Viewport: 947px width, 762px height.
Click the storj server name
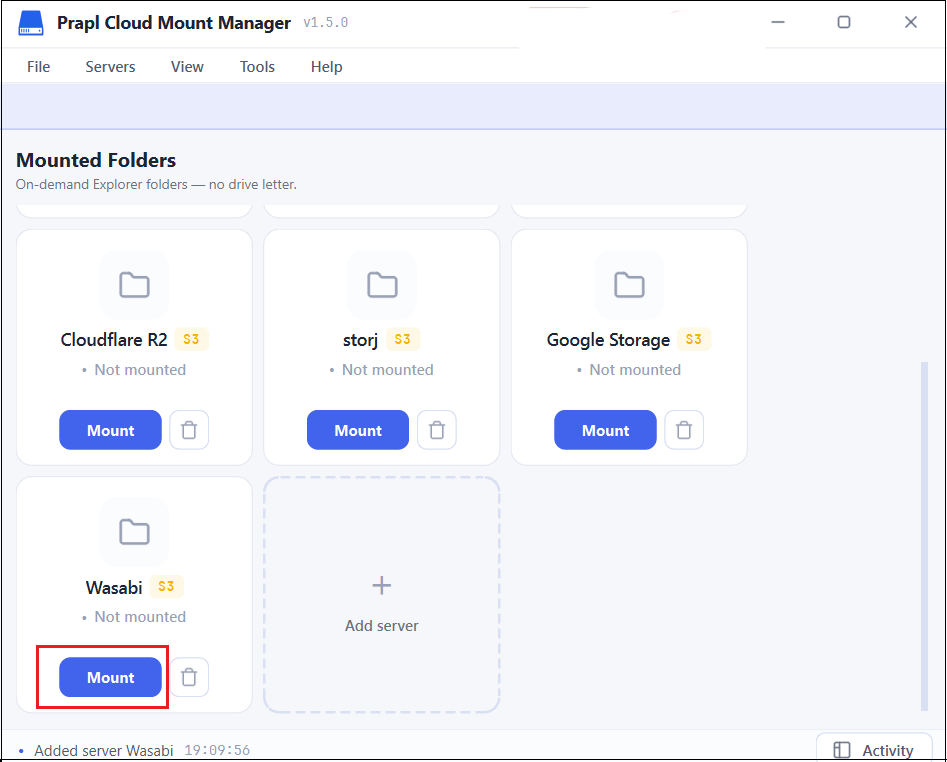pyautogui.click(x=361, y=341)
